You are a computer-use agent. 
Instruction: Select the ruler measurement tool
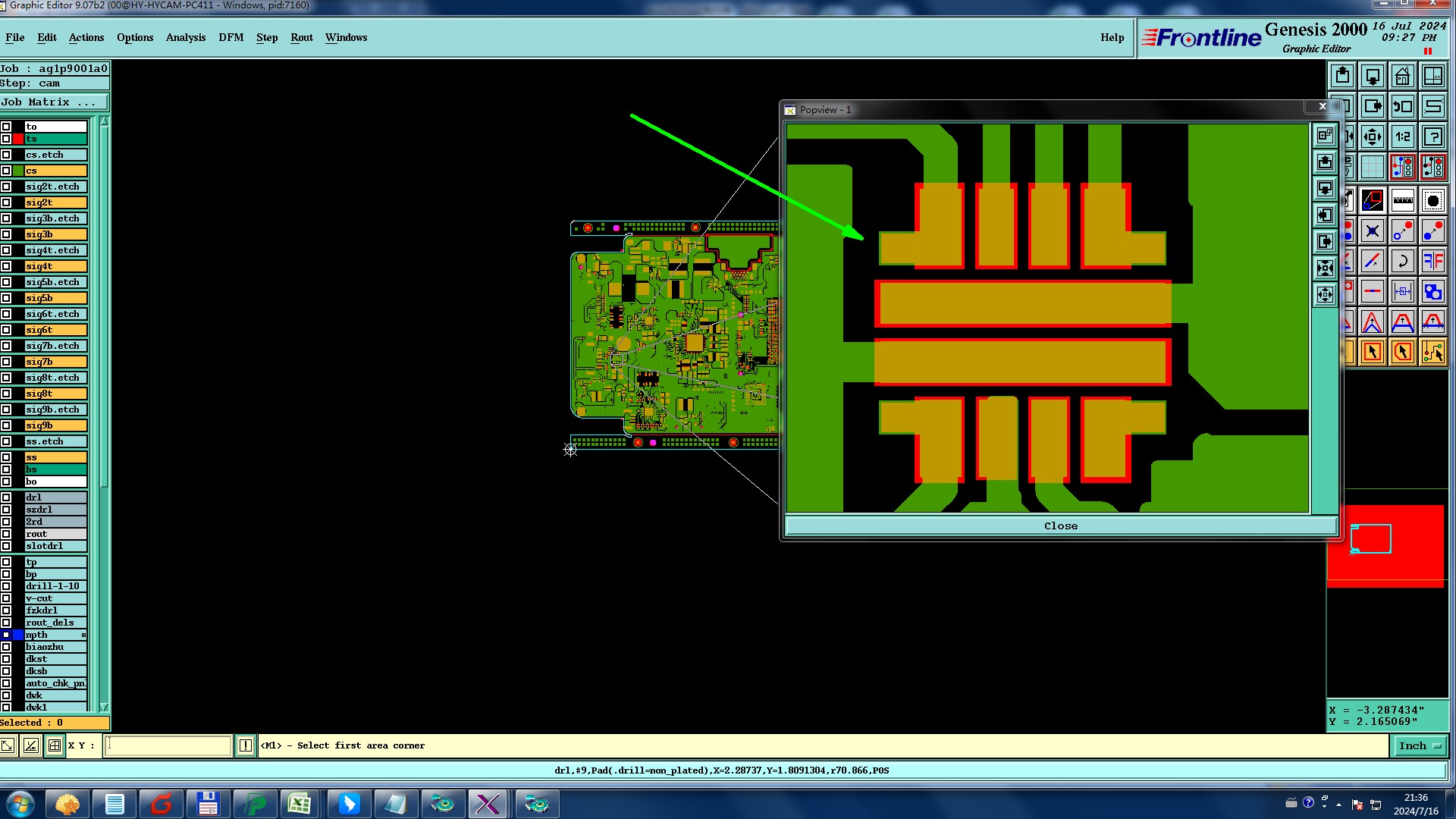click(x=1402, y=201)
